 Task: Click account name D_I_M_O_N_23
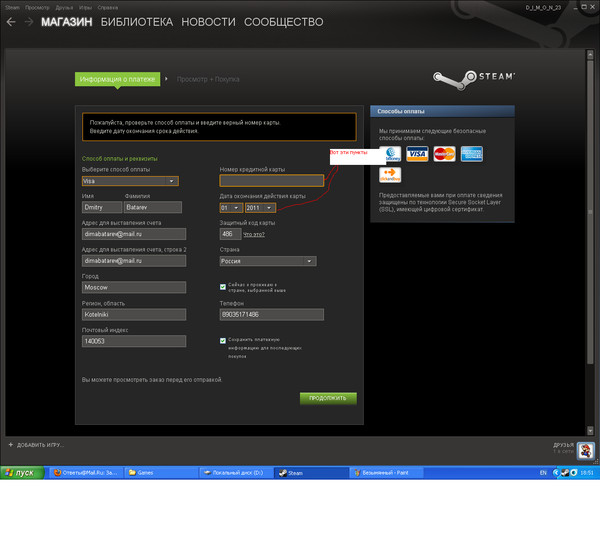tap(543, 8)
